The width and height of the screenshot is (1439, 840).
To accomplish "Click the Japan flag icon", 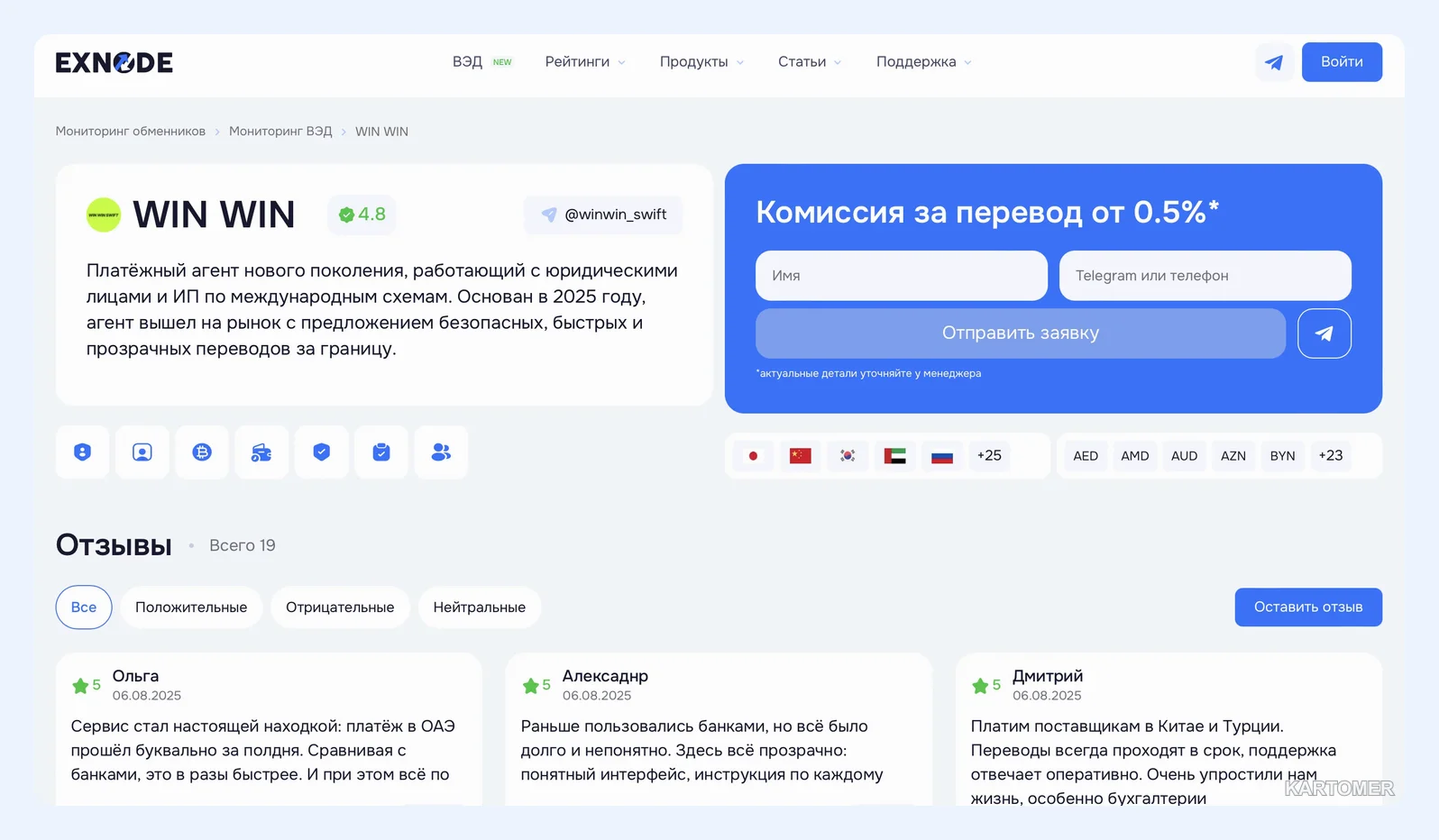I will pyautogui.click(x=753, y=456).
